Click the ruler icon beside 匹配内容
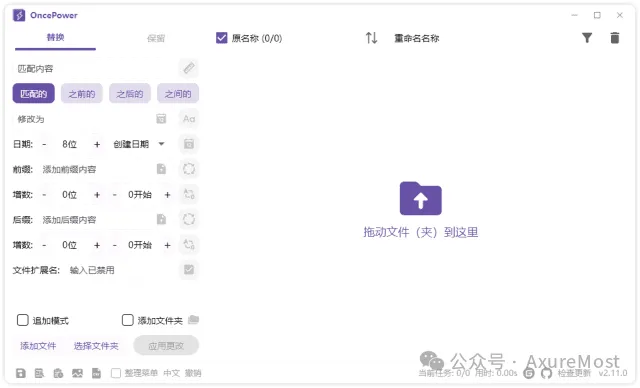The height and width of the screenshot is (388, 640). [189, 68]
